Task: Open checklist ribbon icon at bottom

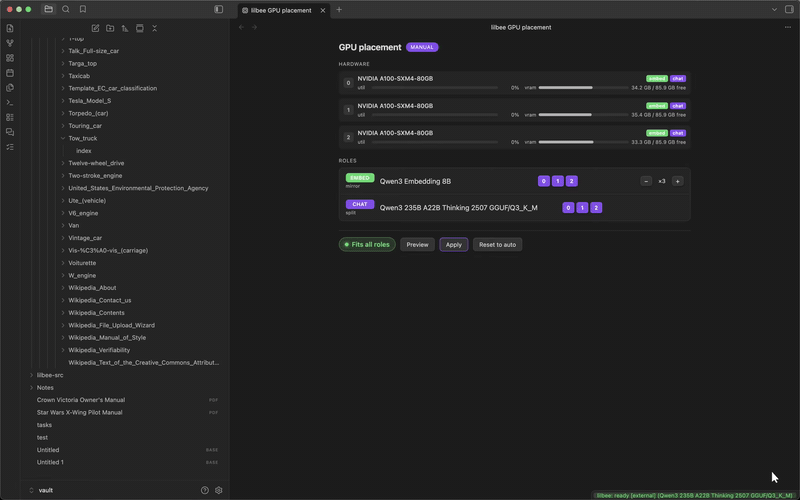Action: click(10, 146)
